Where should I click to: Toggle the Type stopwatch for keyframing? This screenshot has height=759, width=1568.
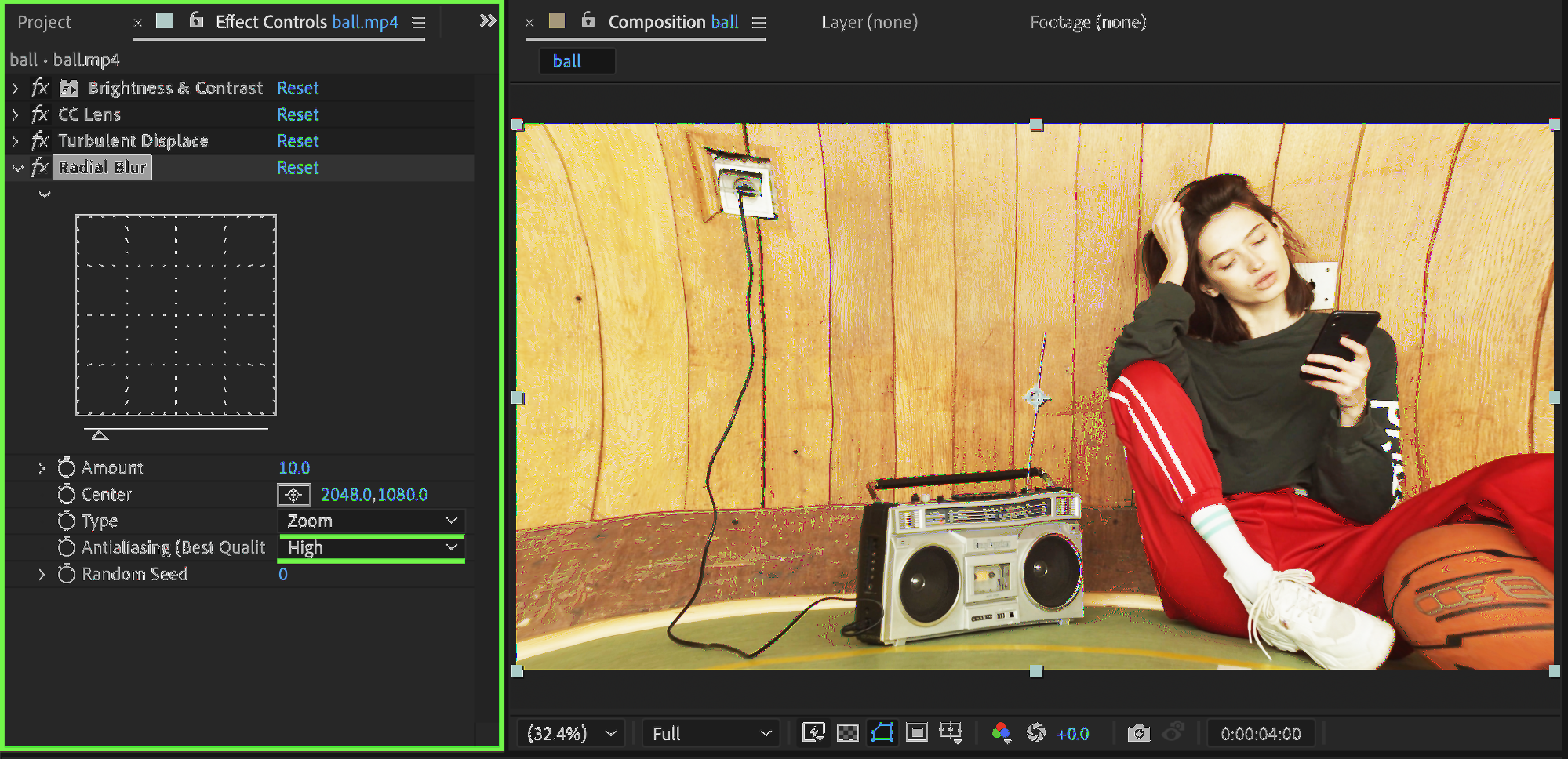(x=67, y=521)
